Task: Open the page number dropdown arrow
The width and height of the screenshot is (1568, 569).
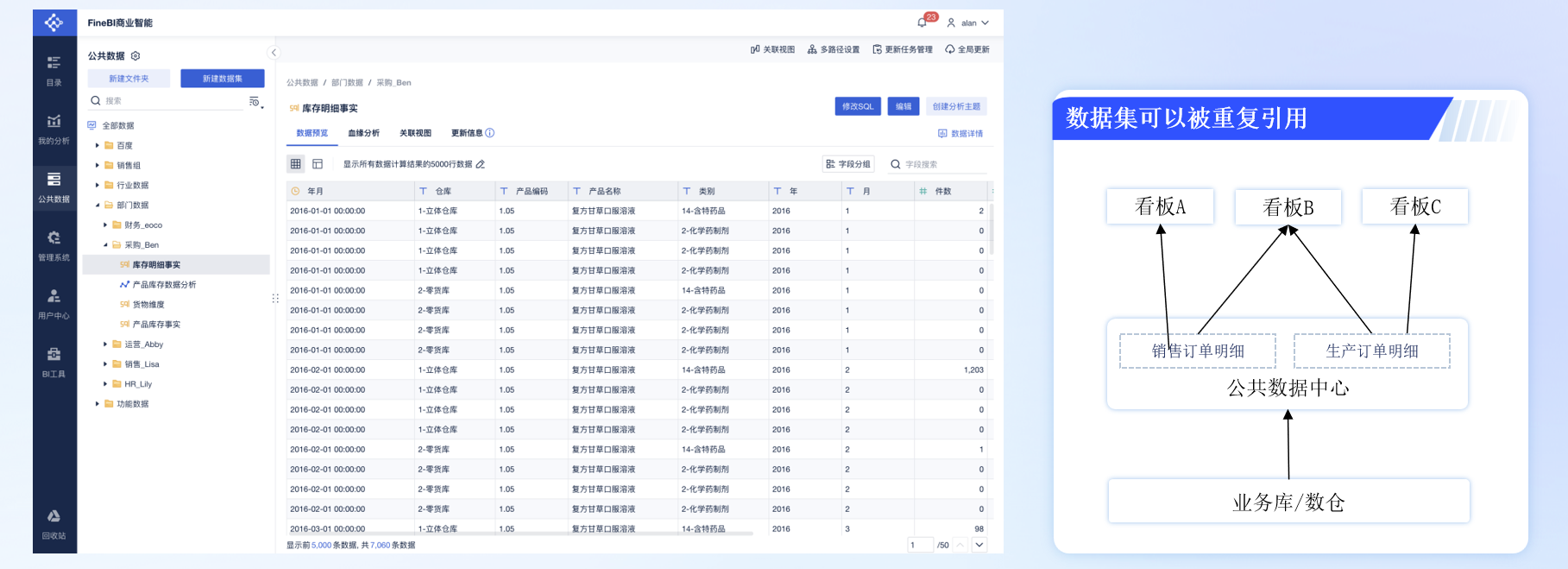Action: [x=979, y=545]
